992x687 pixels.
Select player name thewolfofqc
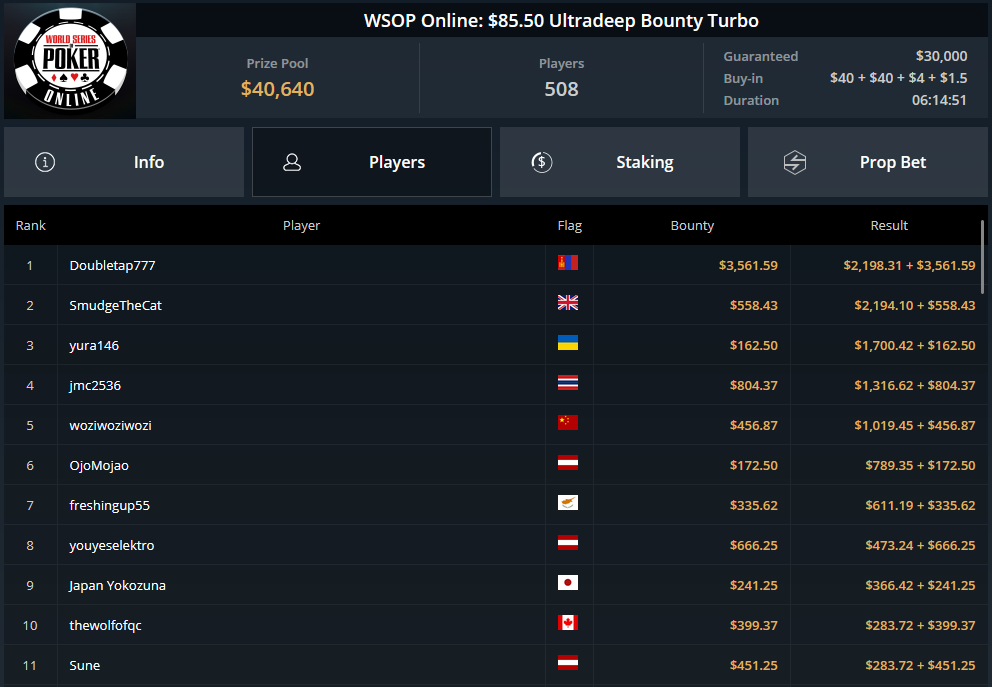pos(105,626)
